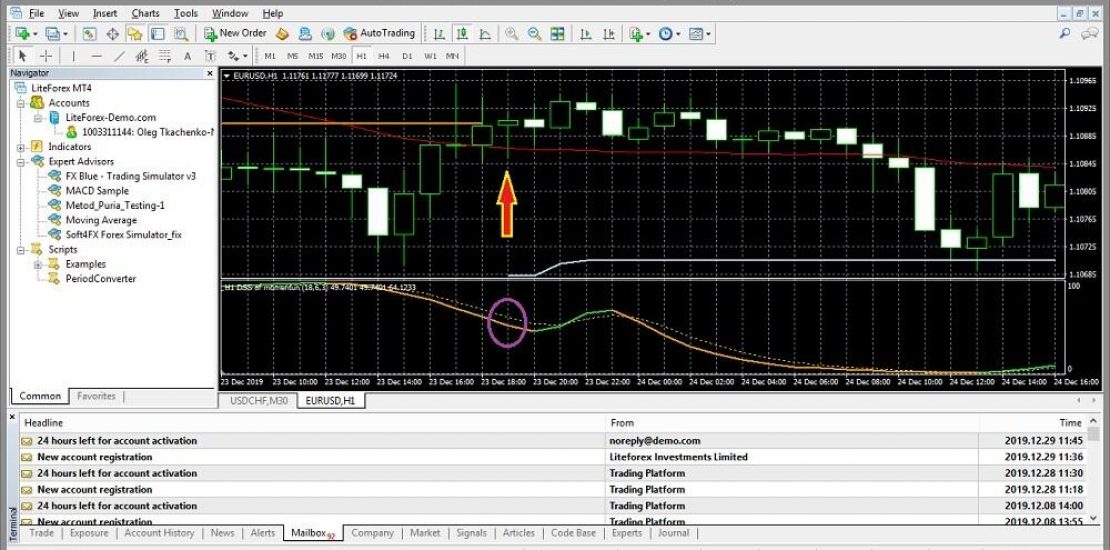The width and height of the screenshot is (1110, 550).
Task: Select the crosshair cursor tool
Action: [46, 56]
